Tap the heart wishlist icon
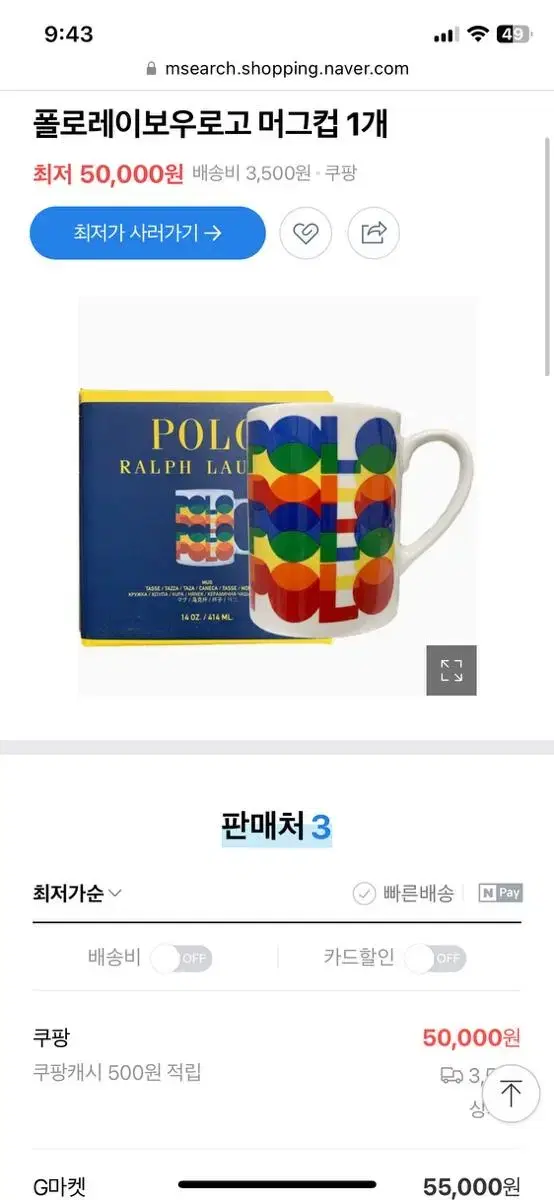Viewport: 554px width, 1200px height. [305, 233]
